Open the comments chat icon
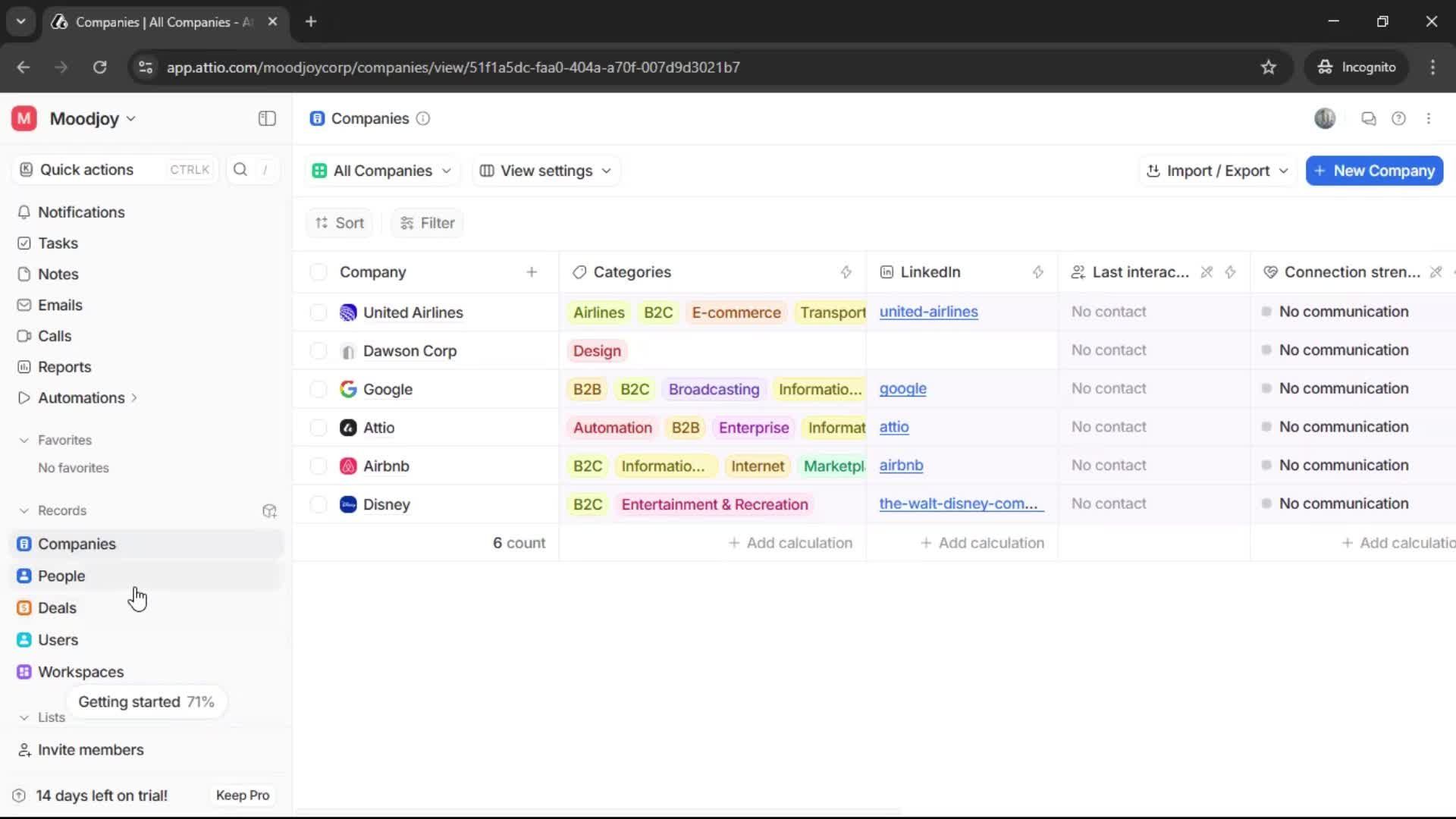Viewport: 1456px width, 819px height. pos(1368,118)
